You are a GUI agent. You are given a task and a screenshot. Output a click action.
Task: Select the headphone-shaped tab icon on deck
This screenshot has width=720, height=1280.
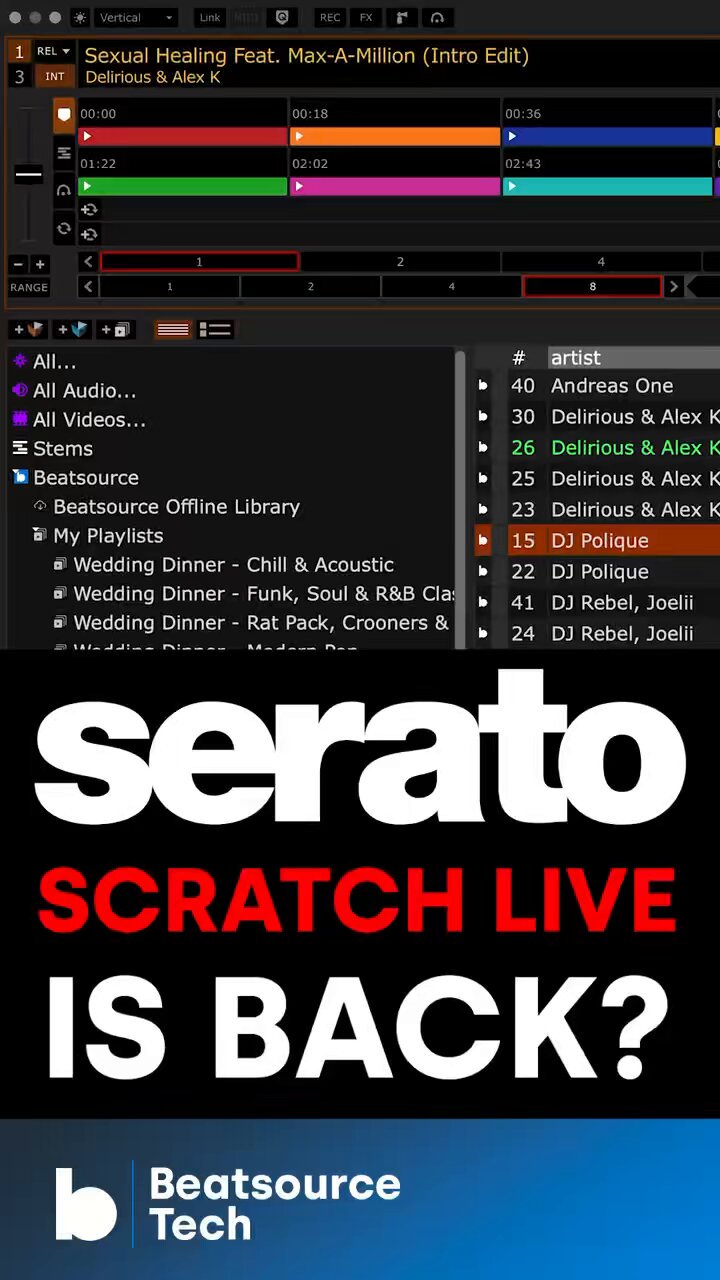64,190
